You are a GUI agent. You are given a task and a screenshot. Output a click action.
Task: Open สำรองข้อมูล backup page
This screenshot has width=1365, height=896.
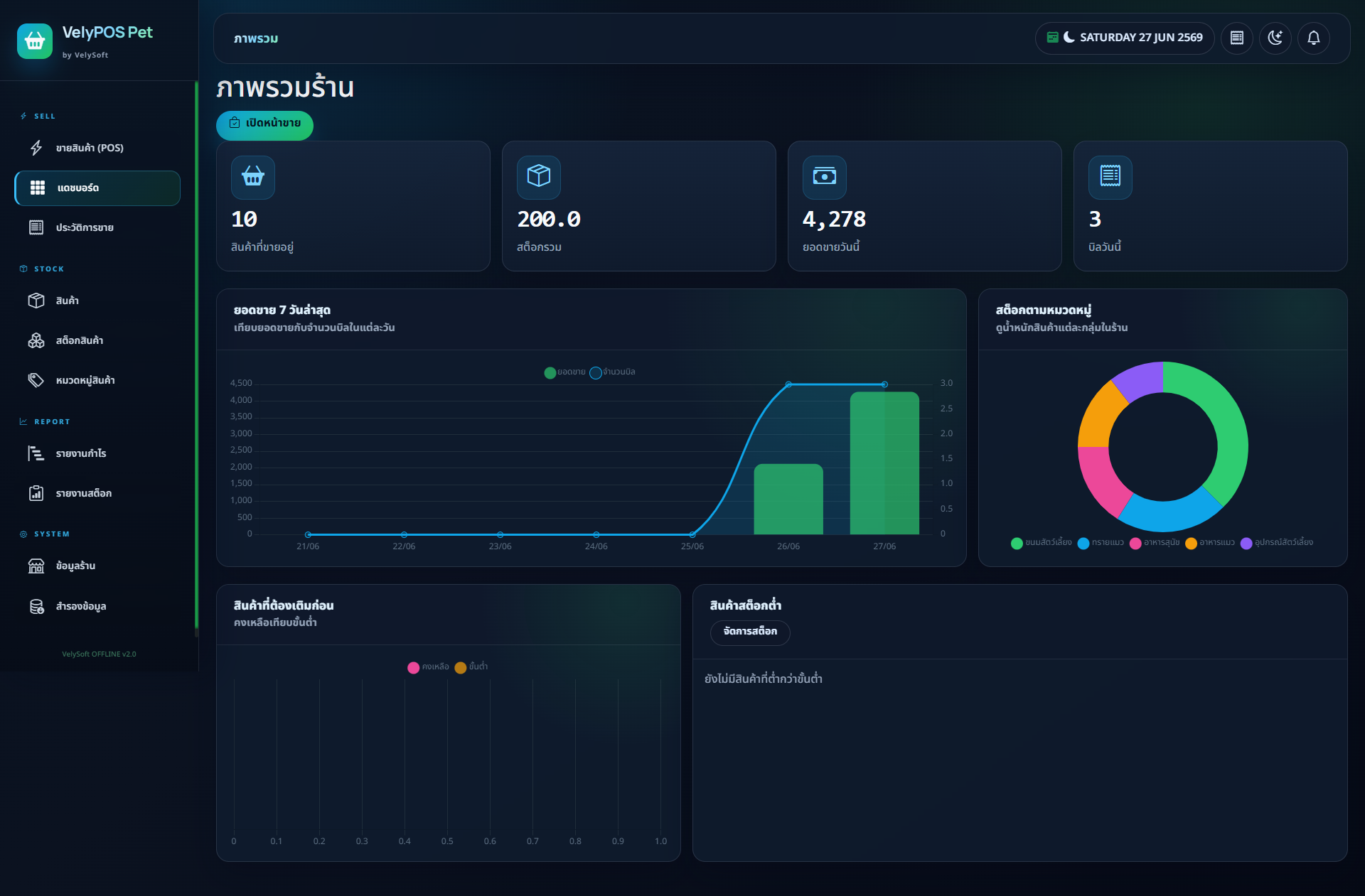click(97, 607)
